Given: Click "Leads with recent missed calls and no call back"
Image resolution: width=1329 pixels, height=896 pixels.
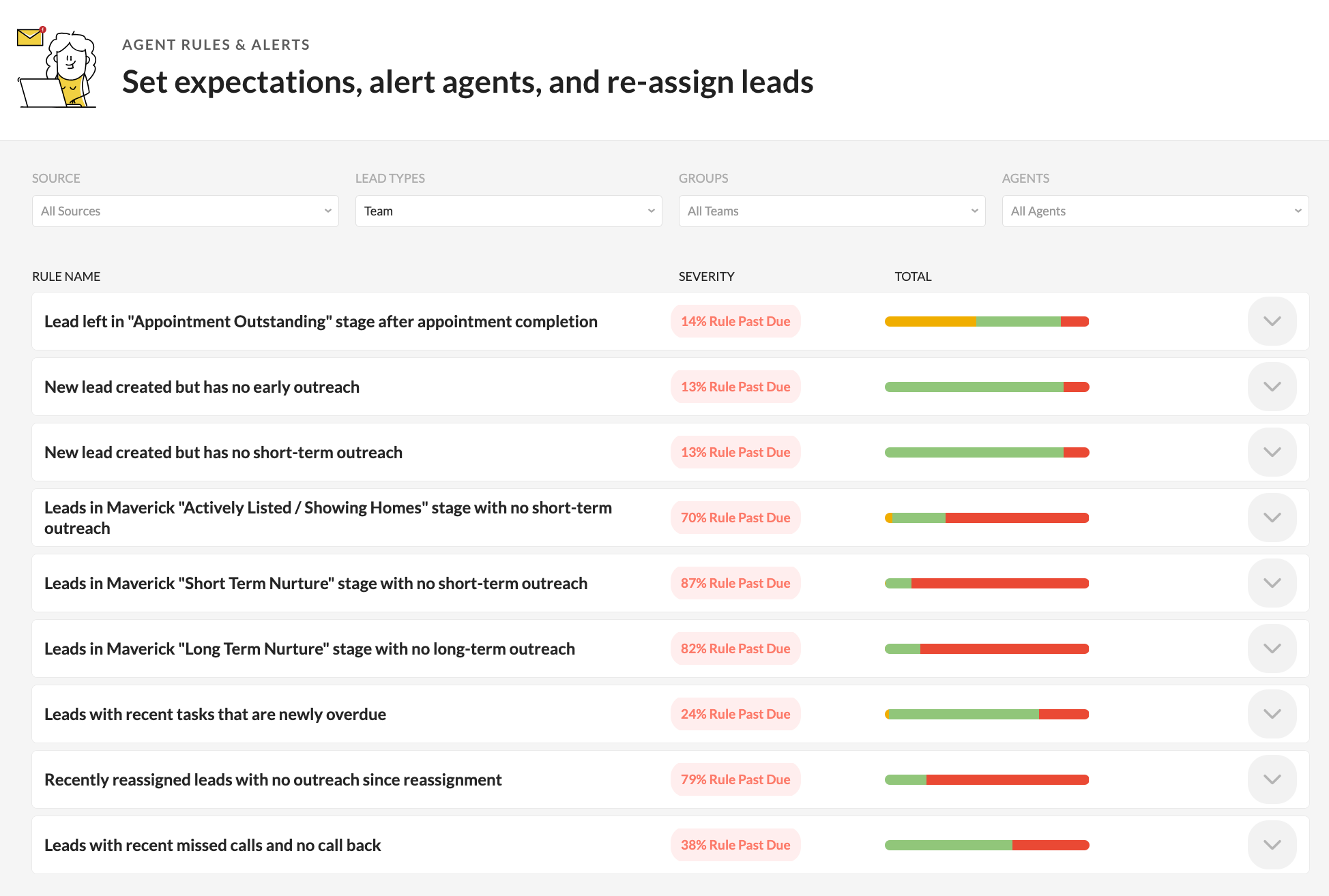Looking at the screenshot, I should point(212,845).
